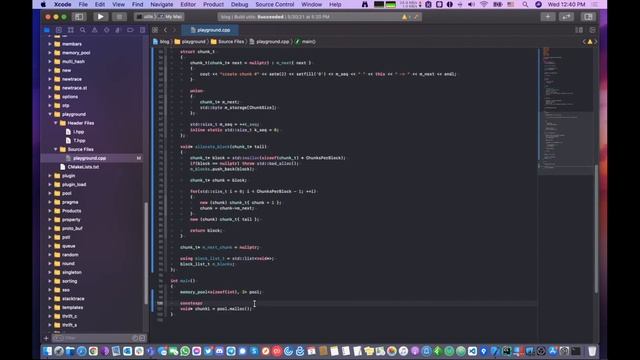Click the editor vertical scrollbar
The width and height of the screenshot is (640, 360).
[596, 229]
